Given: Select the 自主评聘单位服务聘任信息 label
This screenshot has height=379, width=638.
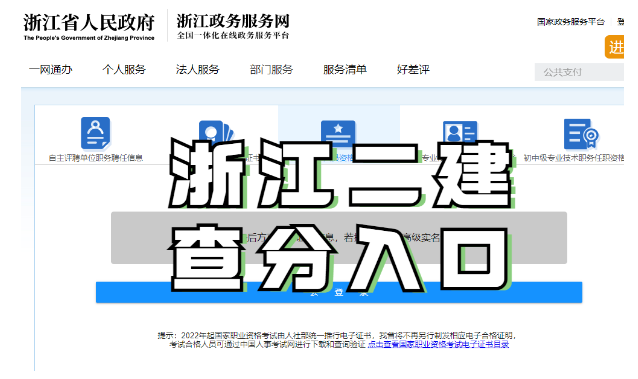Looking at the screenshot, I should [96, 158].
